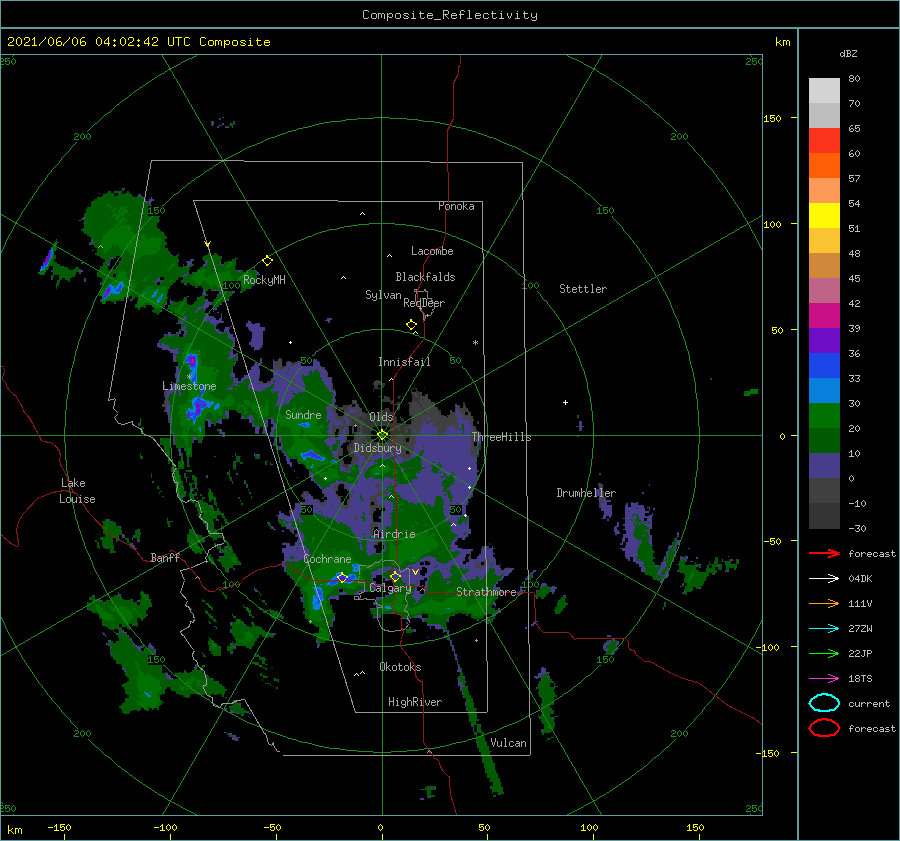Pick the slate purple 0-10 dBZ swatch

click(824, 466)
